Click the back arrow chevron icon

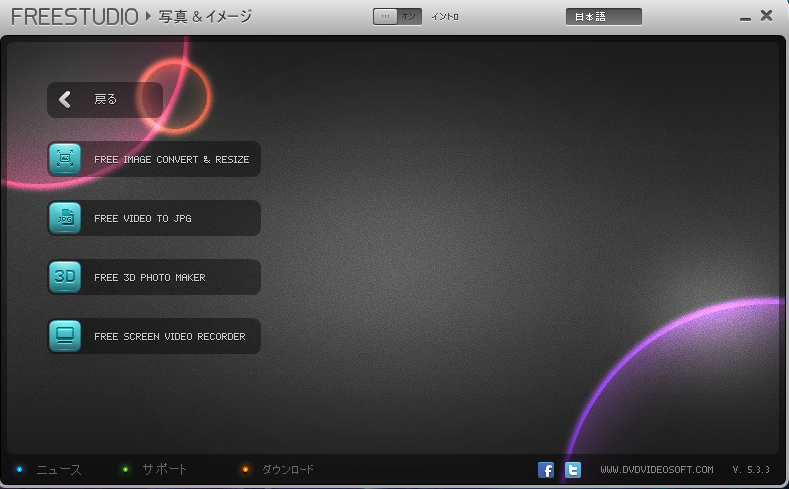click(65, 100)
